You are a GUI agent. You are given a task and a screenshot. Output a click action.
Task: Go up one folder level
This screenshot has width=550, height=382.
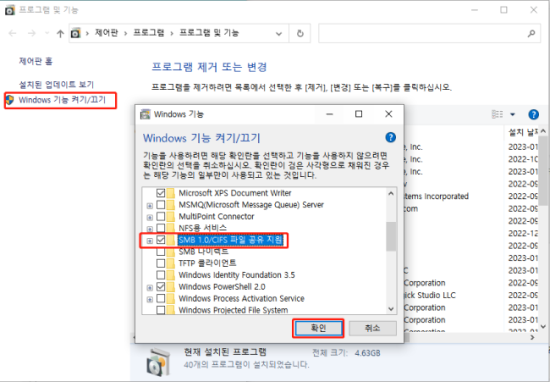60,33
